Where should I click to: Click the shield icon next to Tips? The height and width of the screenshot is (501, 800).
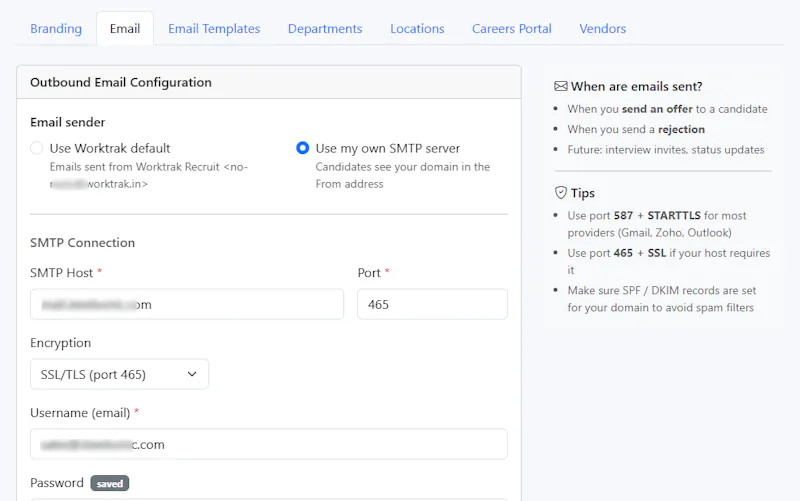click(x=561, y=193)
